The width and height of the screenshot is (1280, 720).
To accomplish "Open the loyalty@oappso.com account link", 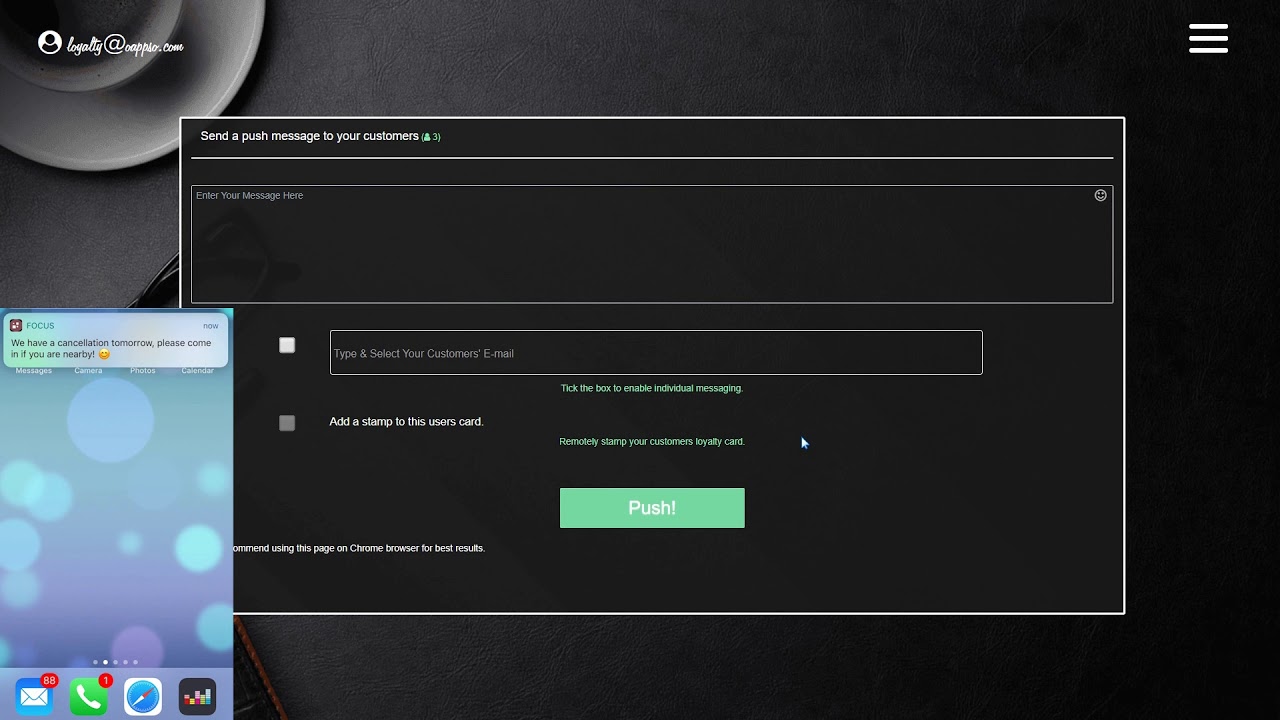I will pos(125,45).
